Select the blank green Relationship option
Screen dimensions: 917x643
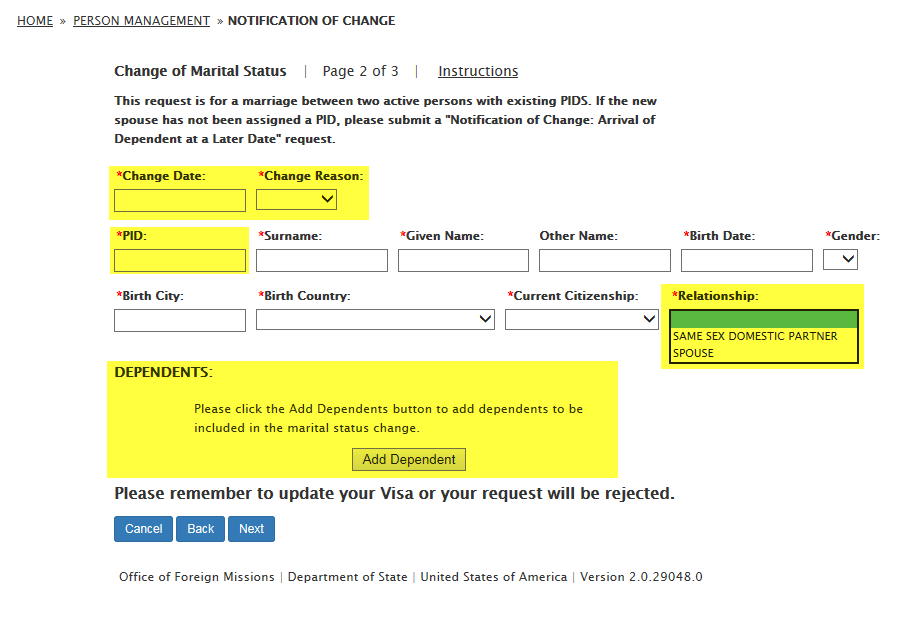(764, 320)
